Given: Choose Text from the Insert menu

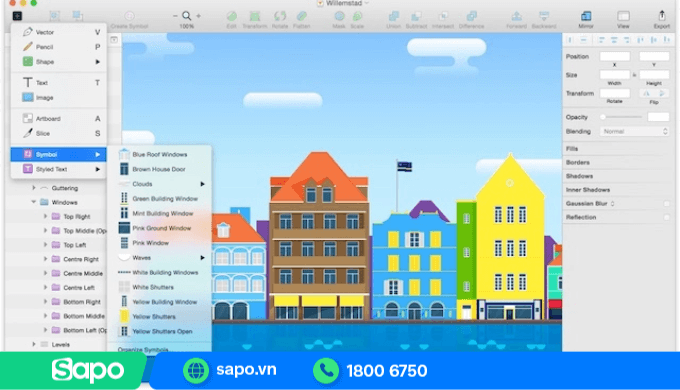Looking at the screenshot, I should [59, 82].
